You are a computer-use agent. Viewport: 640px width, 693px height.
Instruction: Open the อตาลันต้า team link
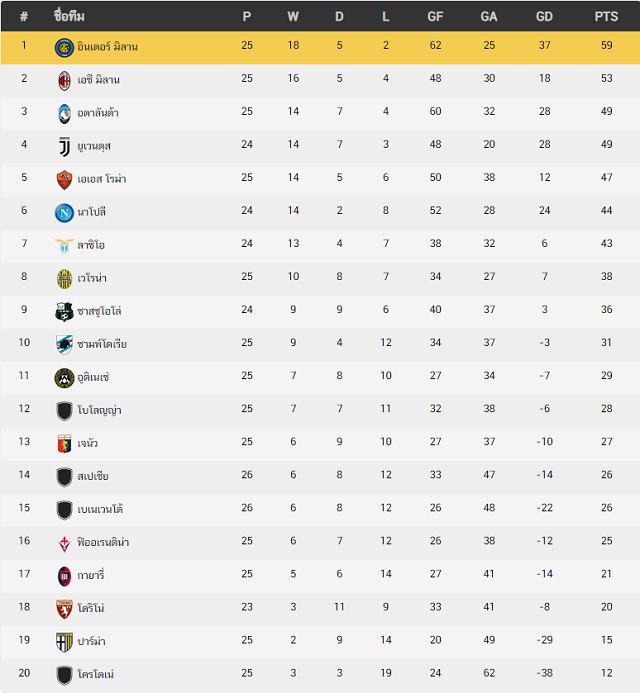tap(98, 113)
